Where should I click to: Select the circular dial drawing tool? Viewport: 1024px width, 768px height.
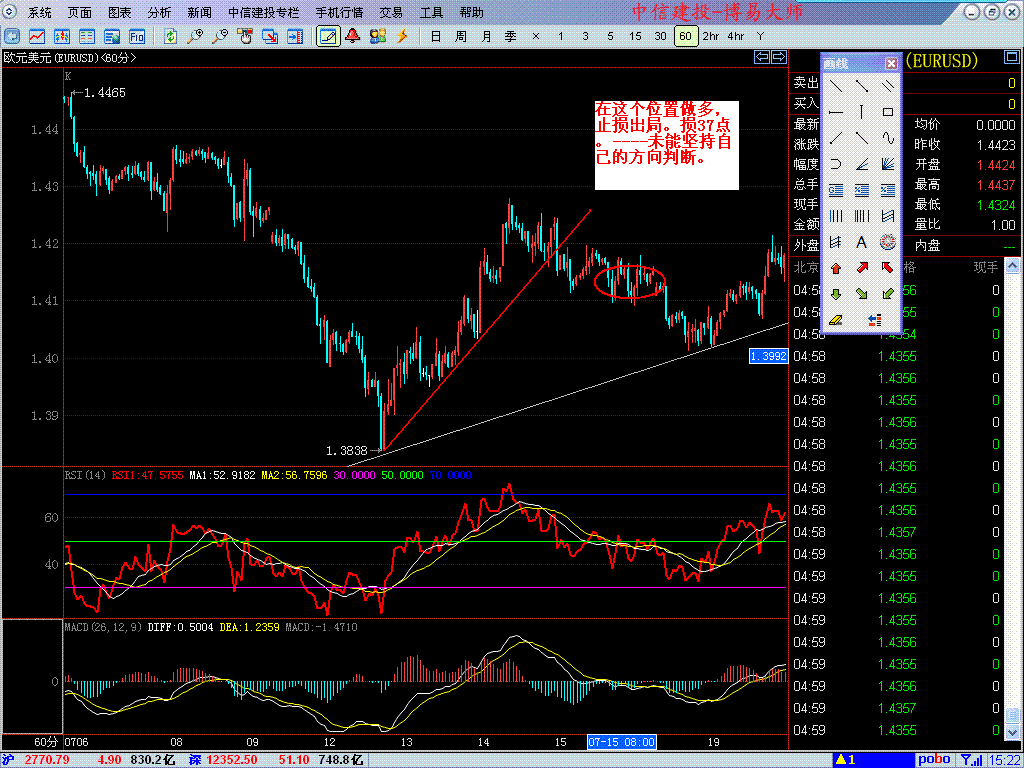(x=887, y=242)
